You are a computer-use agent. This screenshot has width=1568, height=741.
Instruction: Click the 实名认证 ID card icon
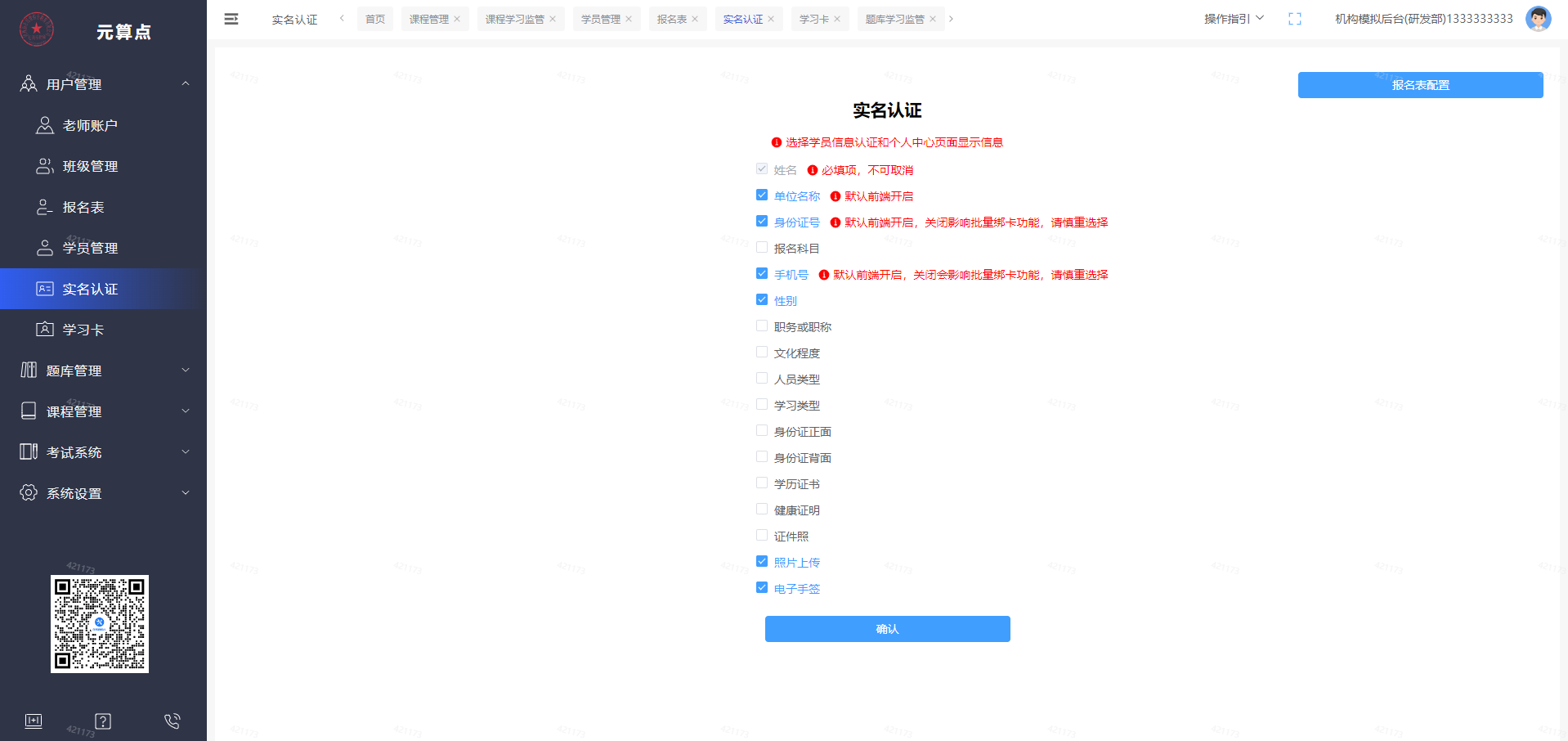[x=45, y=288]
